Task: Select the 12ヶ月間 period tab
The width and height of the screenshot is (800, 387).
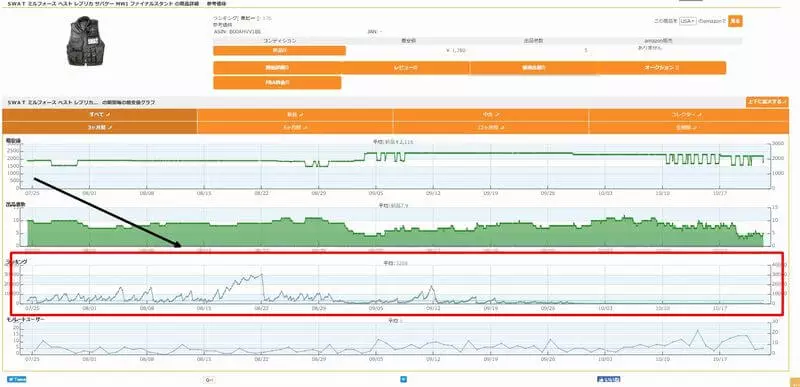Action: pos(490,127)
